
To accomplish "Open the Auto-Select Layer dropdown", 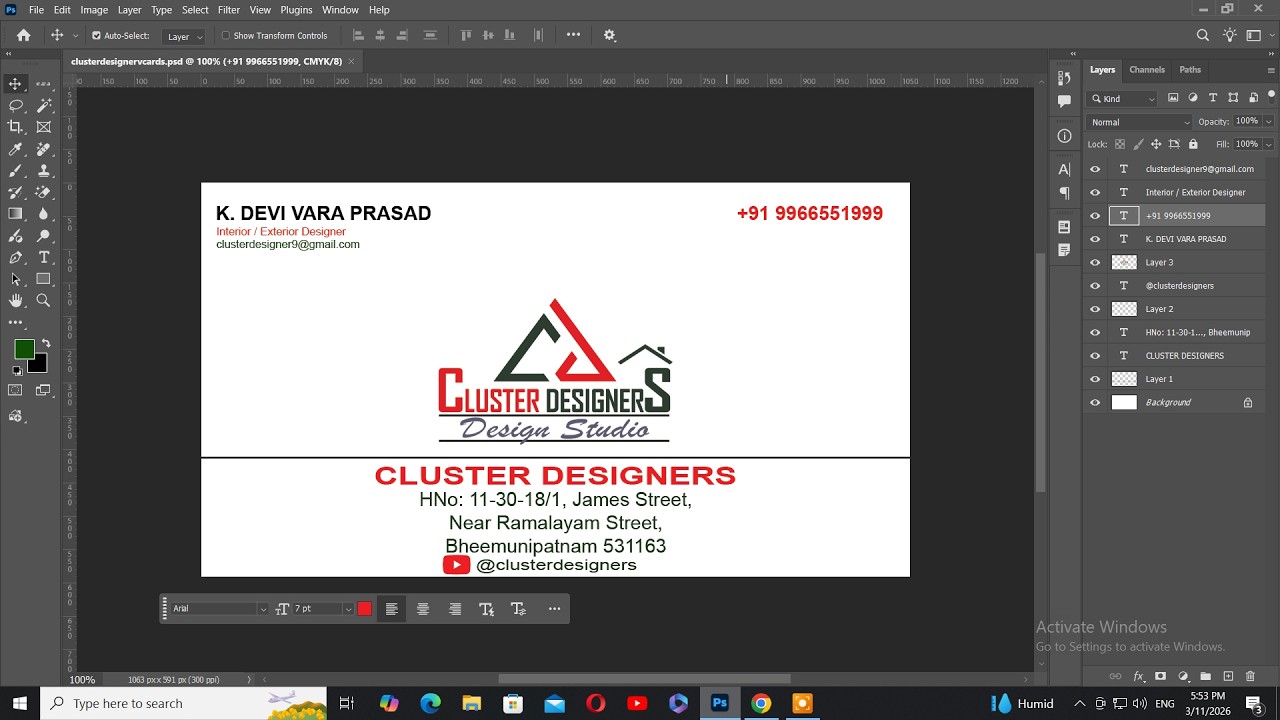I will 184,36.
